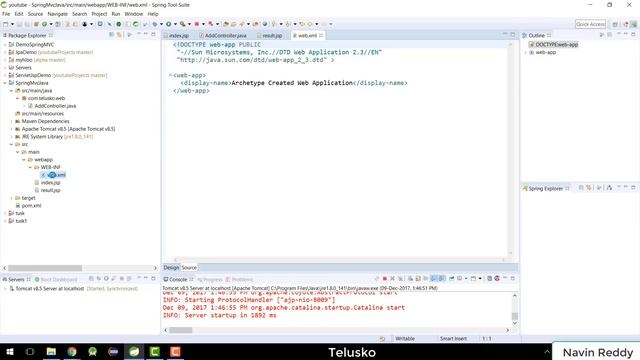640x360 pixels.
Task: Toggle Show Console on error output
Action: pos(442,279)
